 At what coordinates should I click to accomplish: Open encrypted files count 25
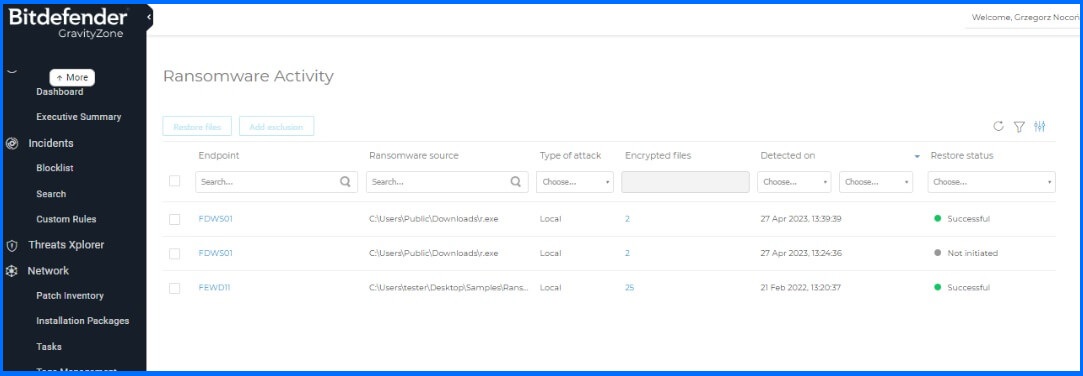click(629, 288)
